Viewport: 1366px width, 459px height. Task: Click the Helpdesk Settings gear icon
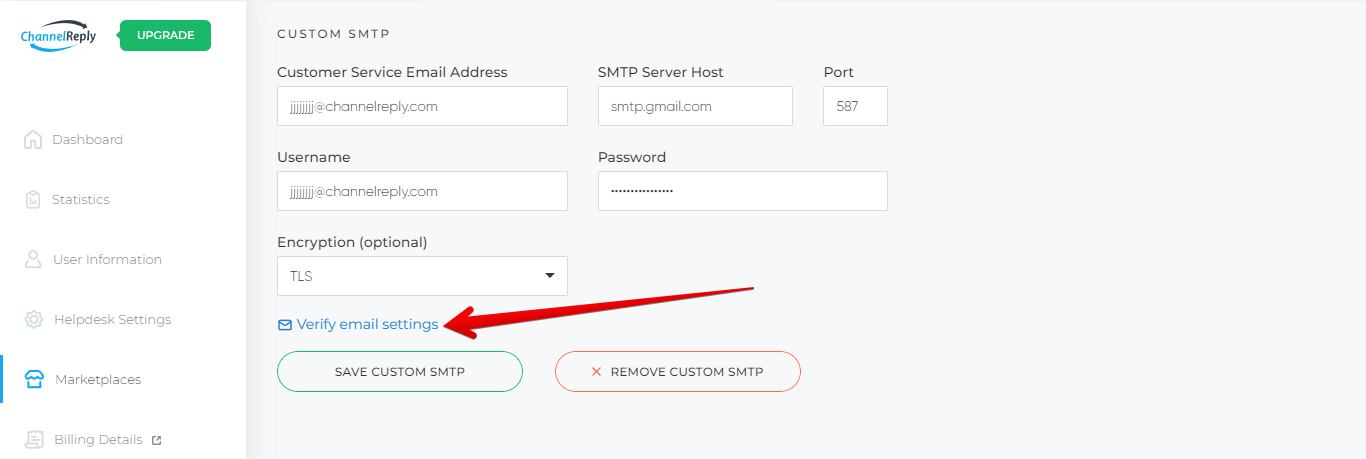[33, 319]
